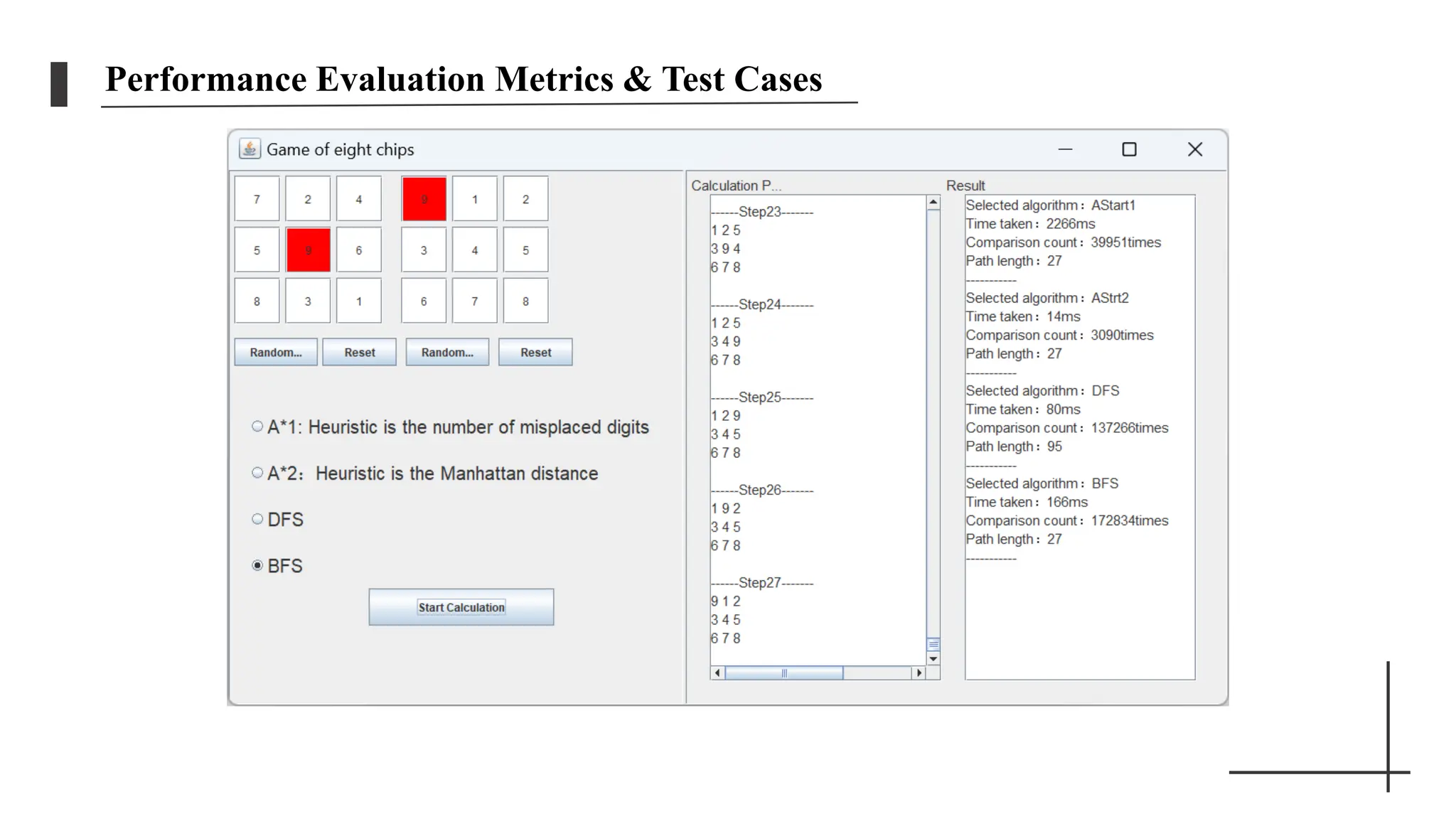Click 'Comparison count: 3090times' line
This screenshot has height=819, width=1456.
[1059, 335]
